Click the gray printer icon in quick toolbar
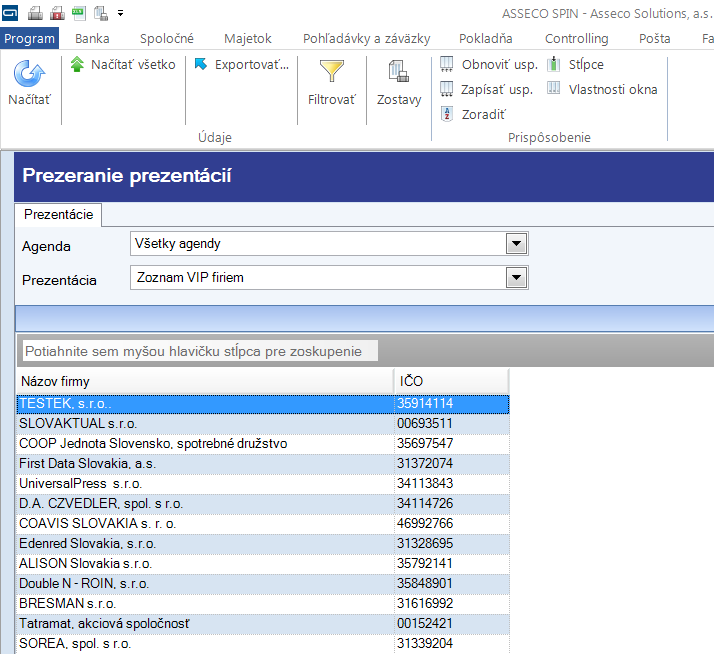The width and height of the screenshot is (714, 654). click(35, 13)
